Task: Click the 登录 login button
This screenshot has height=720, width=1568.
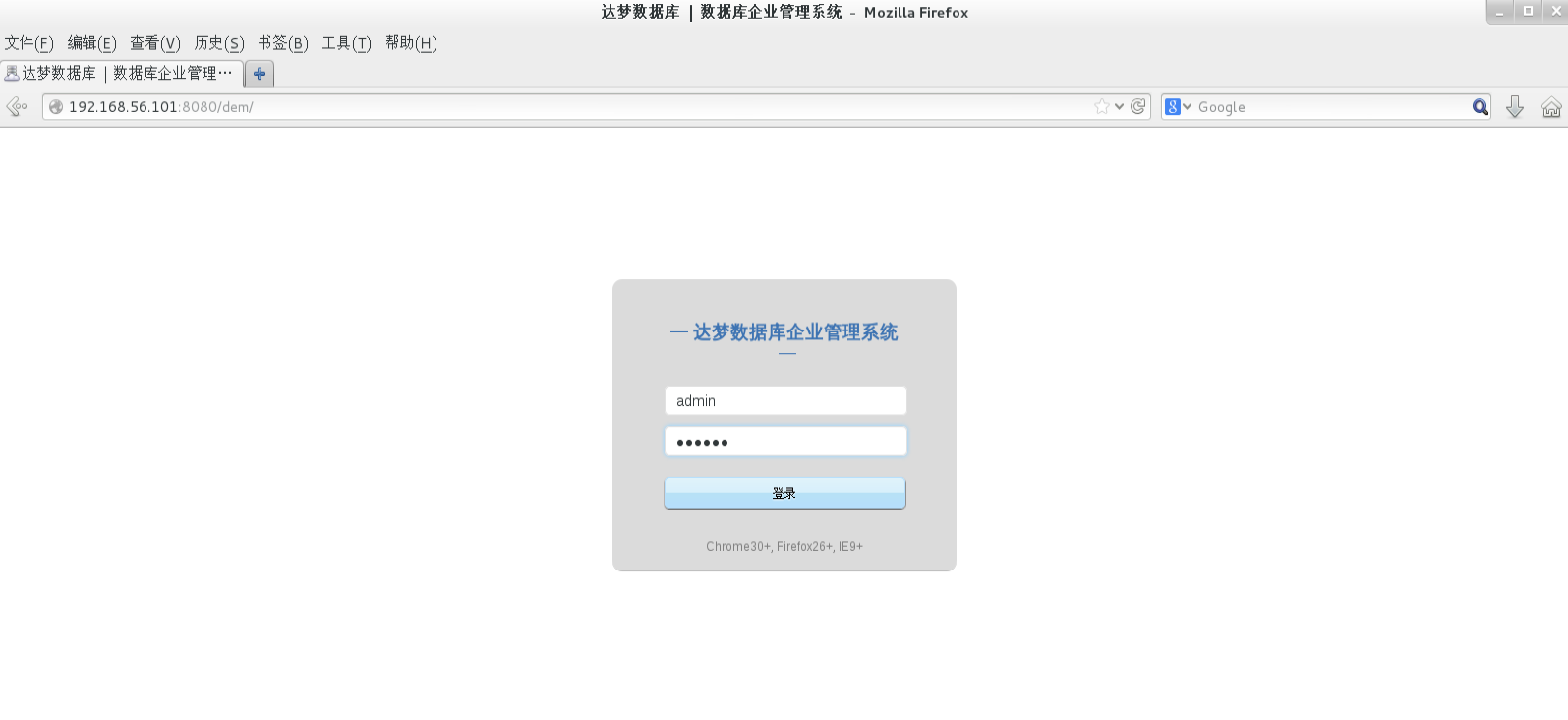Action: [784, 494]
